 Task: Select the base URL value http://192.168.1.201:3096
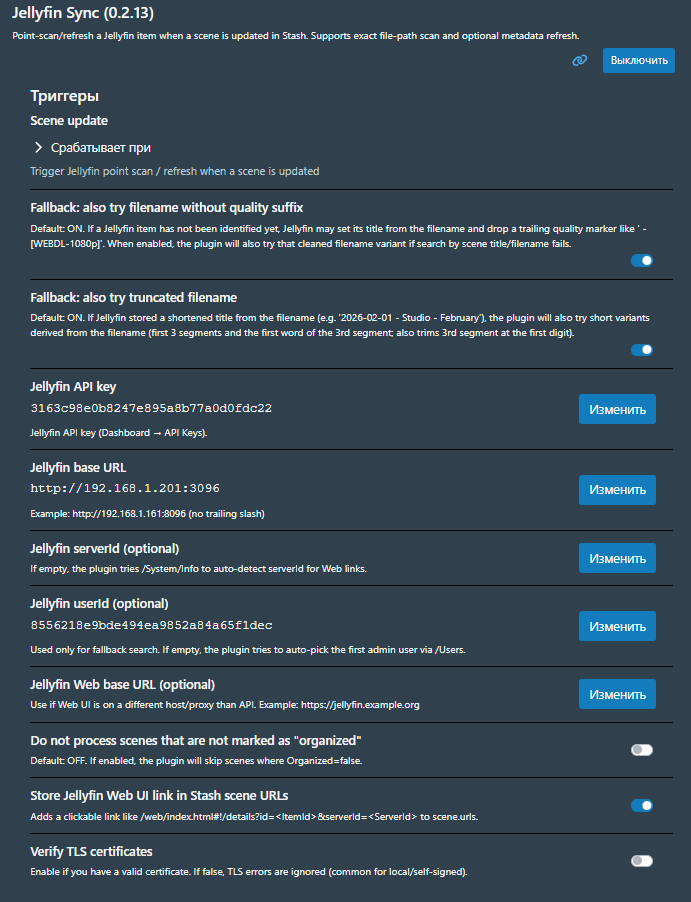coord(125,488)
